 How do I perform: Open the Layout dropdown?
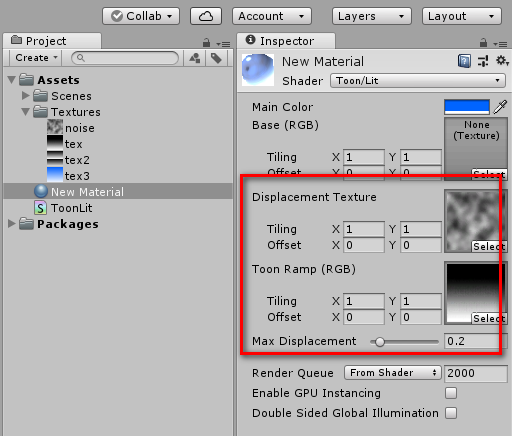point(462,16)
